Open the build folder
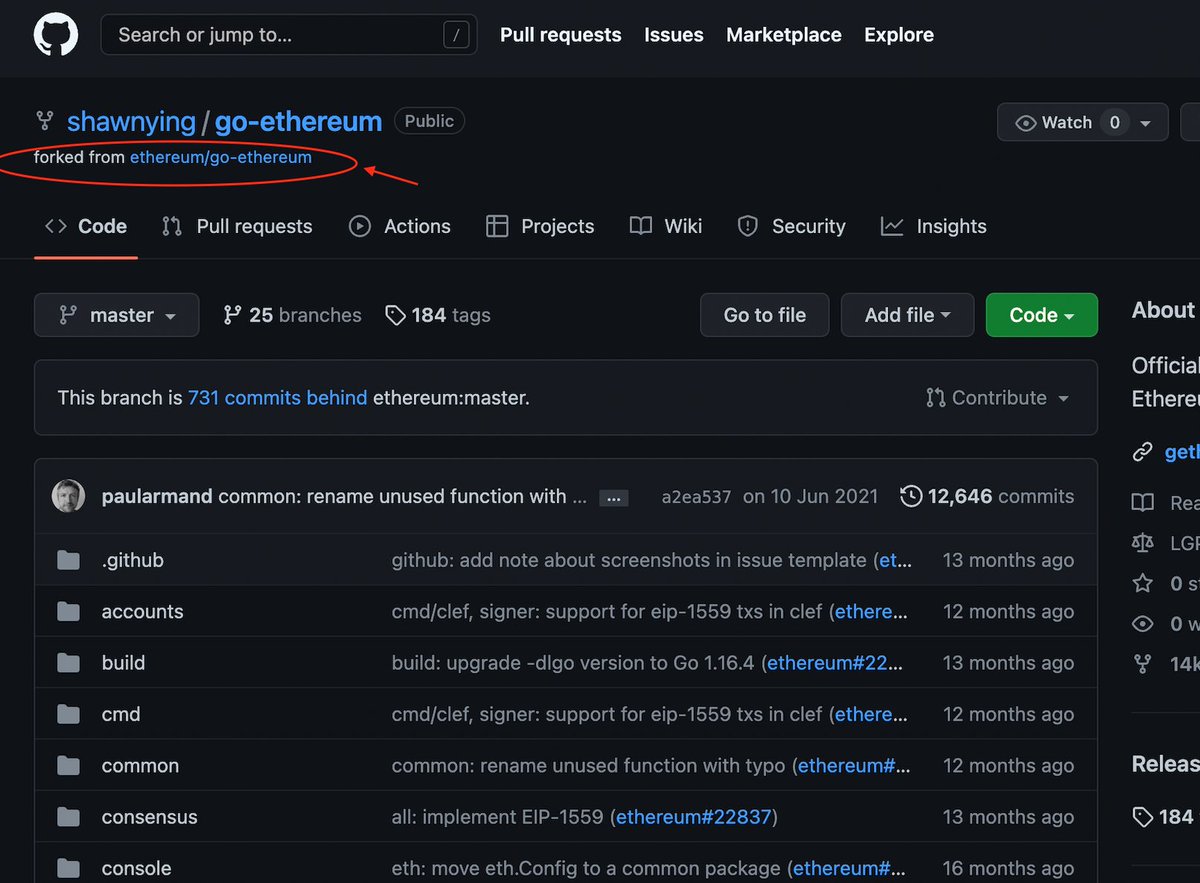Screen dimensions: 1200x883 click(123, 663)
